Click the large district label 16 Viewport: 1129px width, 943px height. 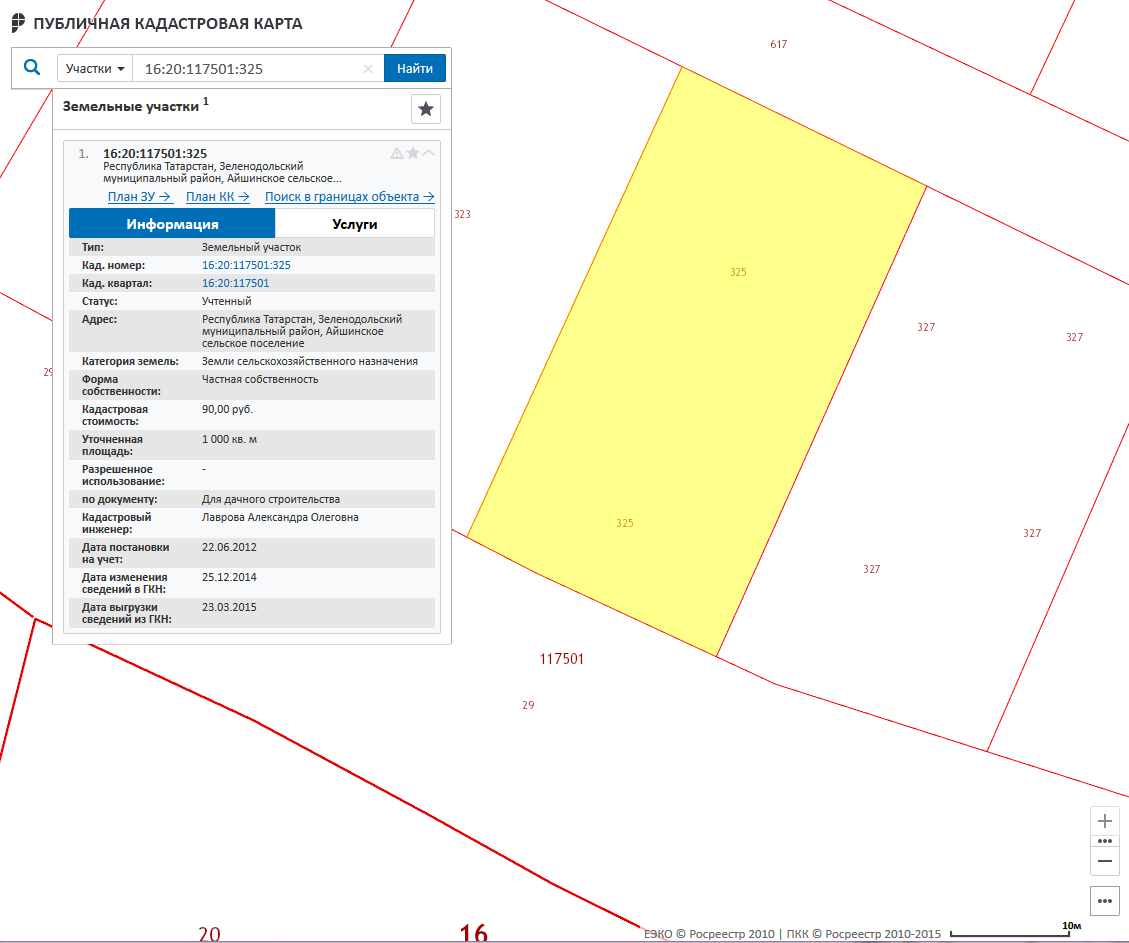(x=474, y=932)
